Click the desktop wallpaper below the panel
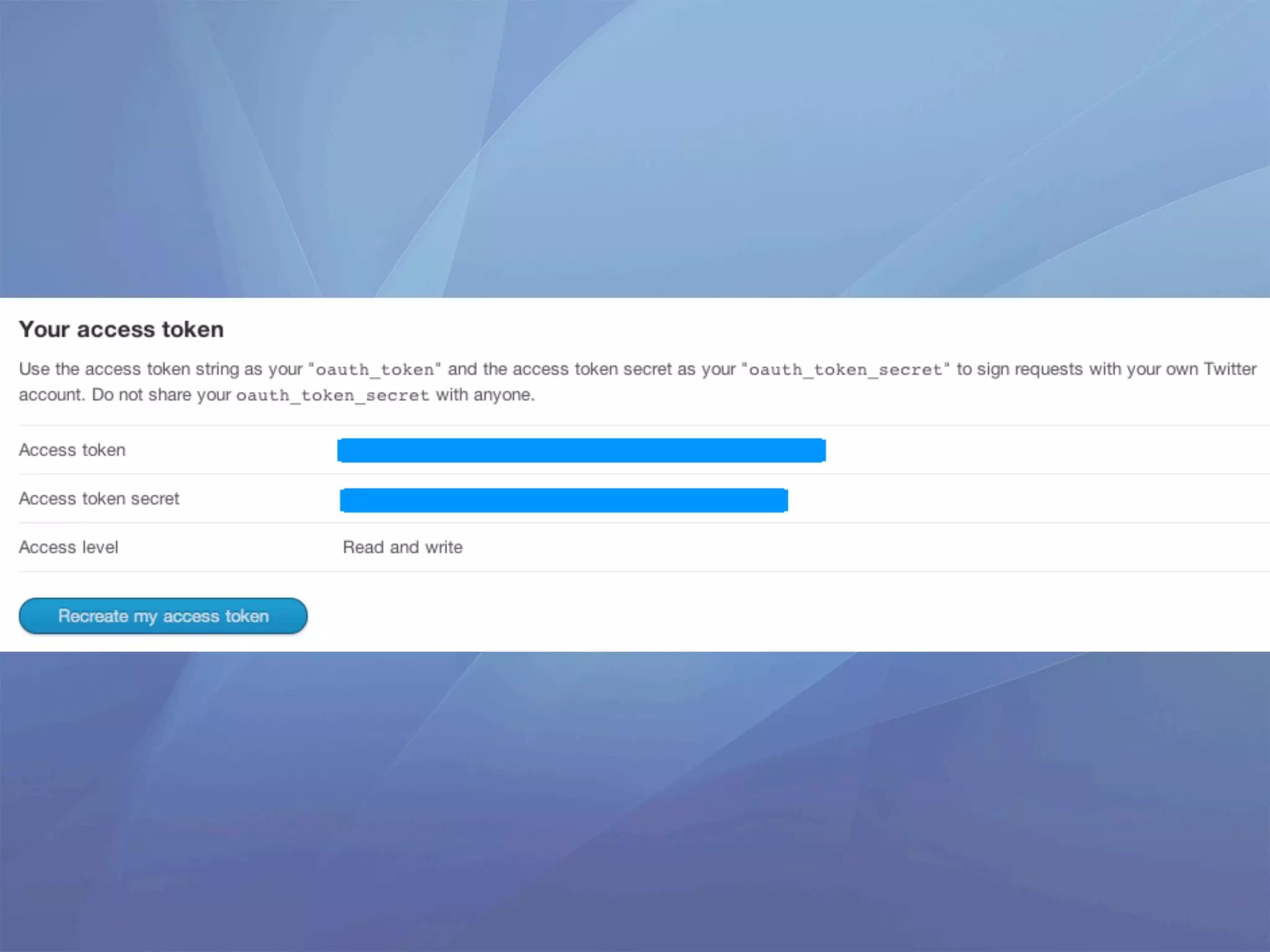Screen dimensions: 1270x952 click(635, 800)
